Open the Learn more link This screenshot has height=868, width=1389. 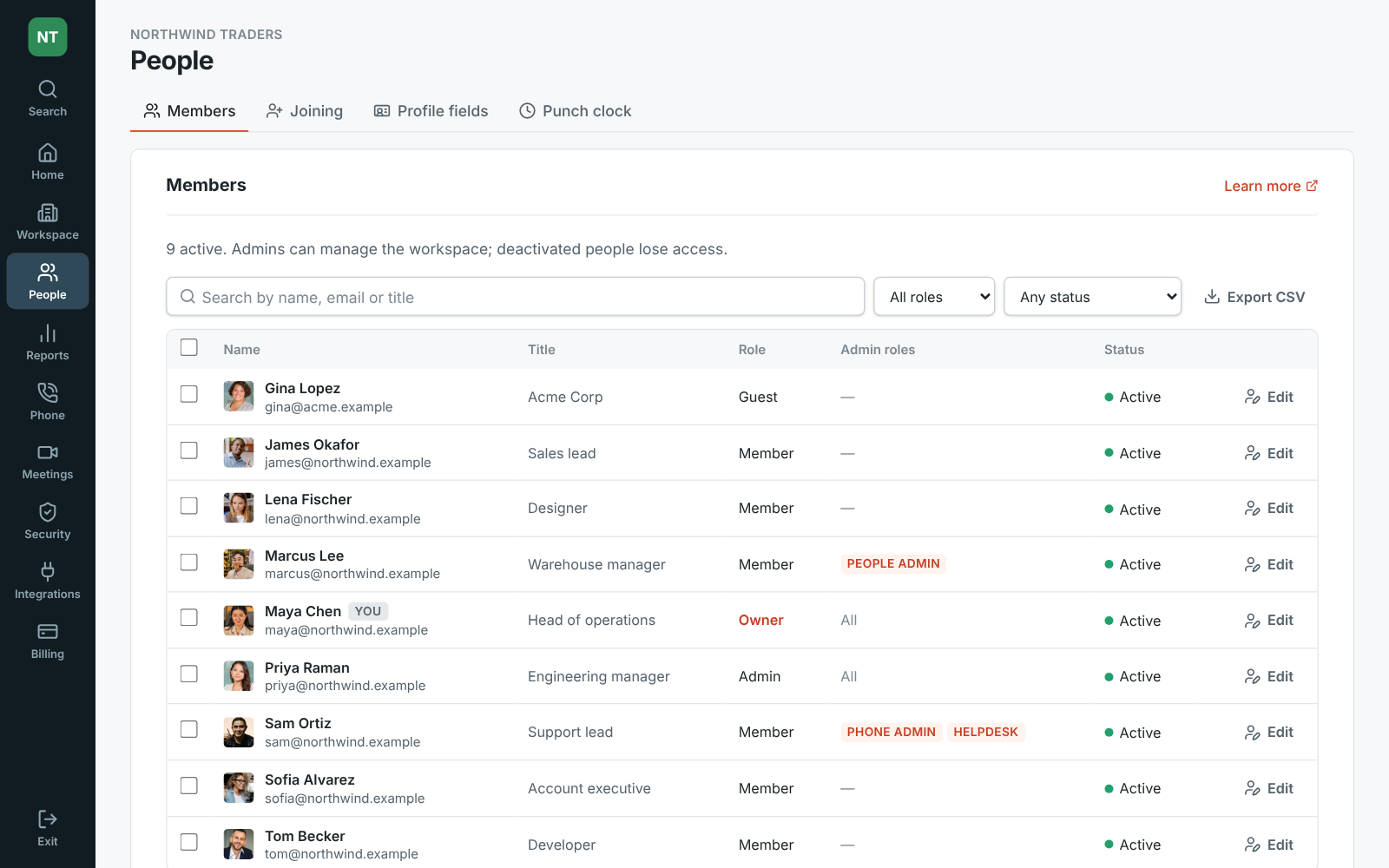click(1271, 186)
